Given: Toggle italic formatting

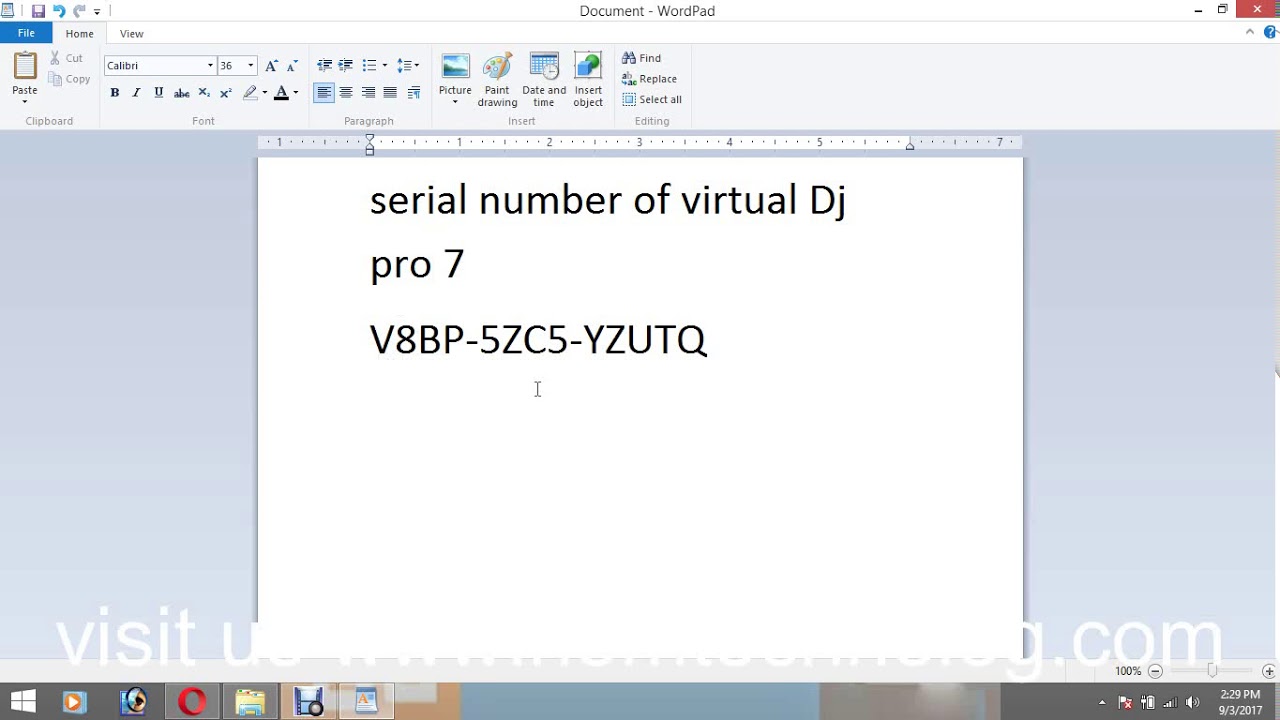Looking at the screenshot, I should (136, 93).
